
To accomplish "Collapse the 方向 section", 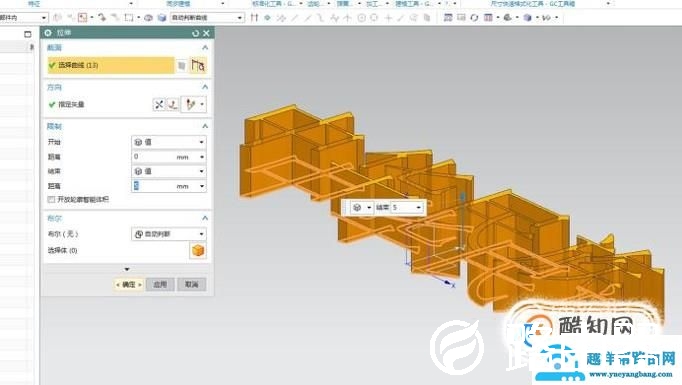I will click(x=205, y=87).
